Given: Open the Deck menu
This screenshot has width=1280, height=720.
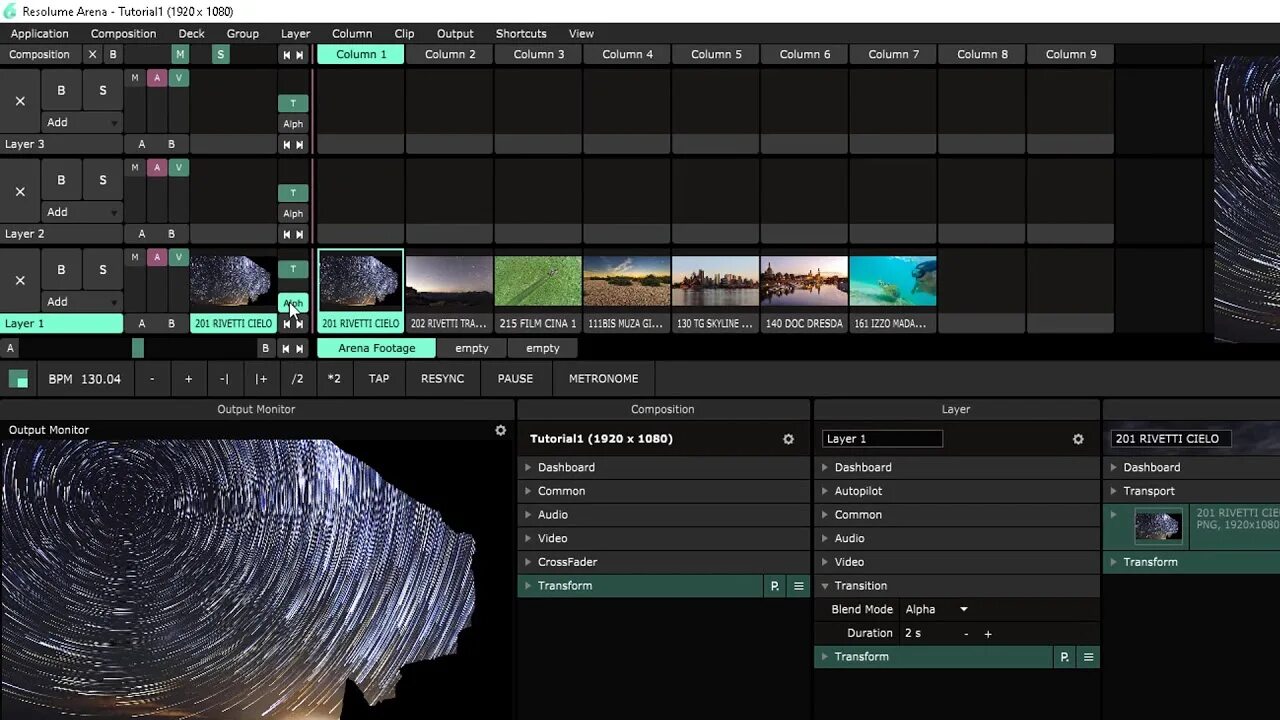Looking at the screenshot, I should (x=191, y=33).
